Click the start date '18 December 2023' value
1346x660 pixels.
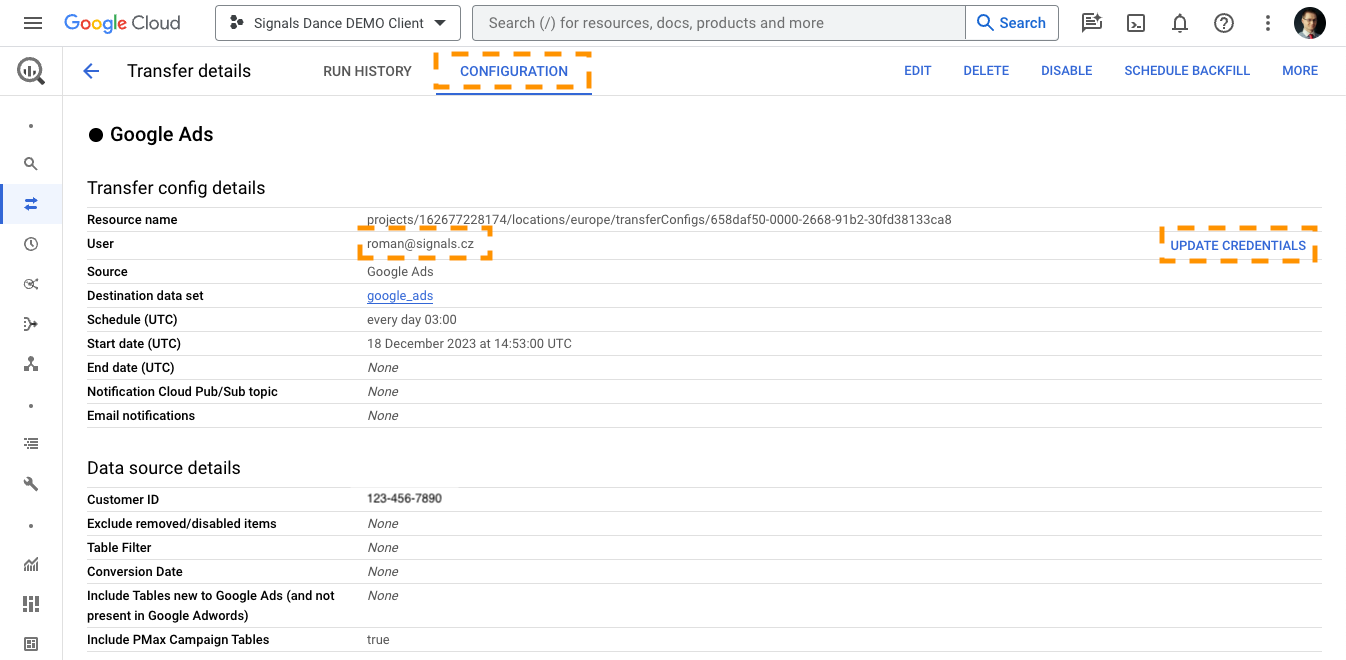point(469,344)
